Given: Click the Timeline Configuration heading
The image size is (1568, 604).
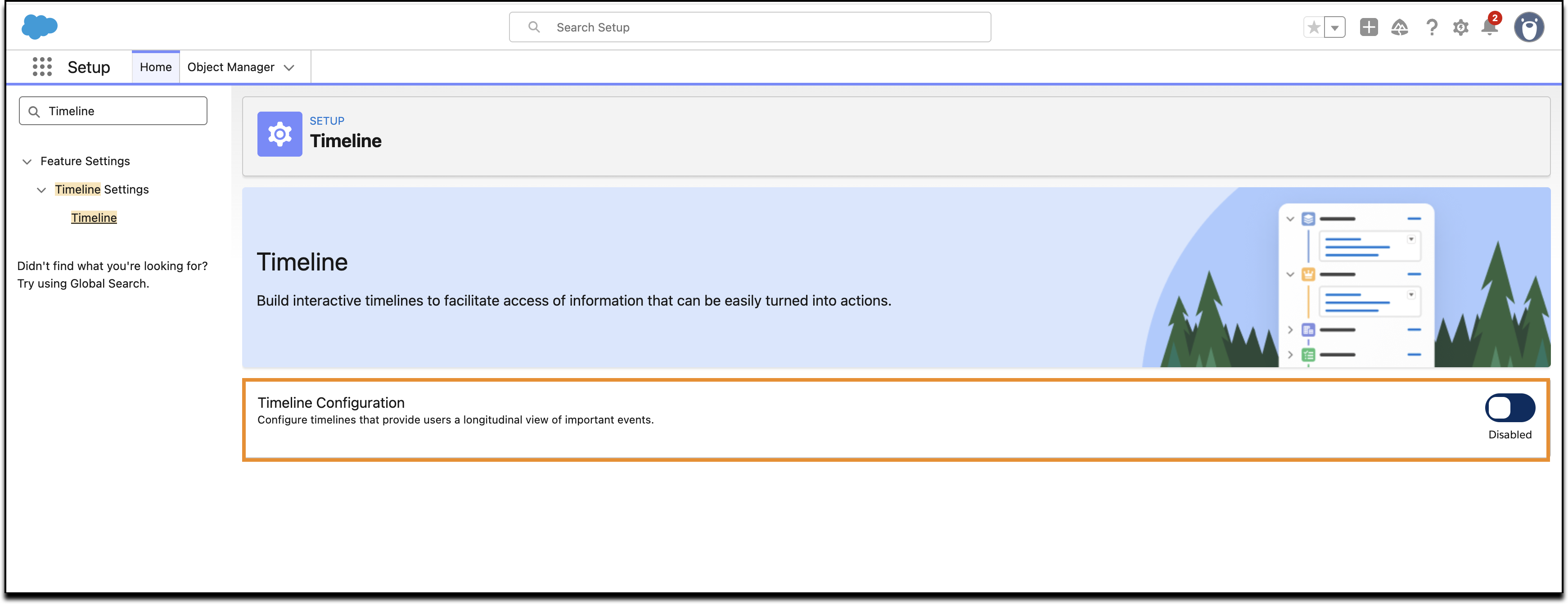Looking at the screenshot, I should point(330,403).
